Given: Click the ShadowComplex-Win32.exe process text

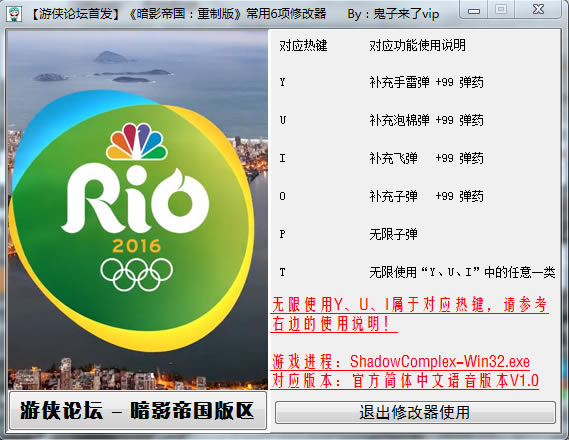Looking at the screenshot, I should 439,361.
